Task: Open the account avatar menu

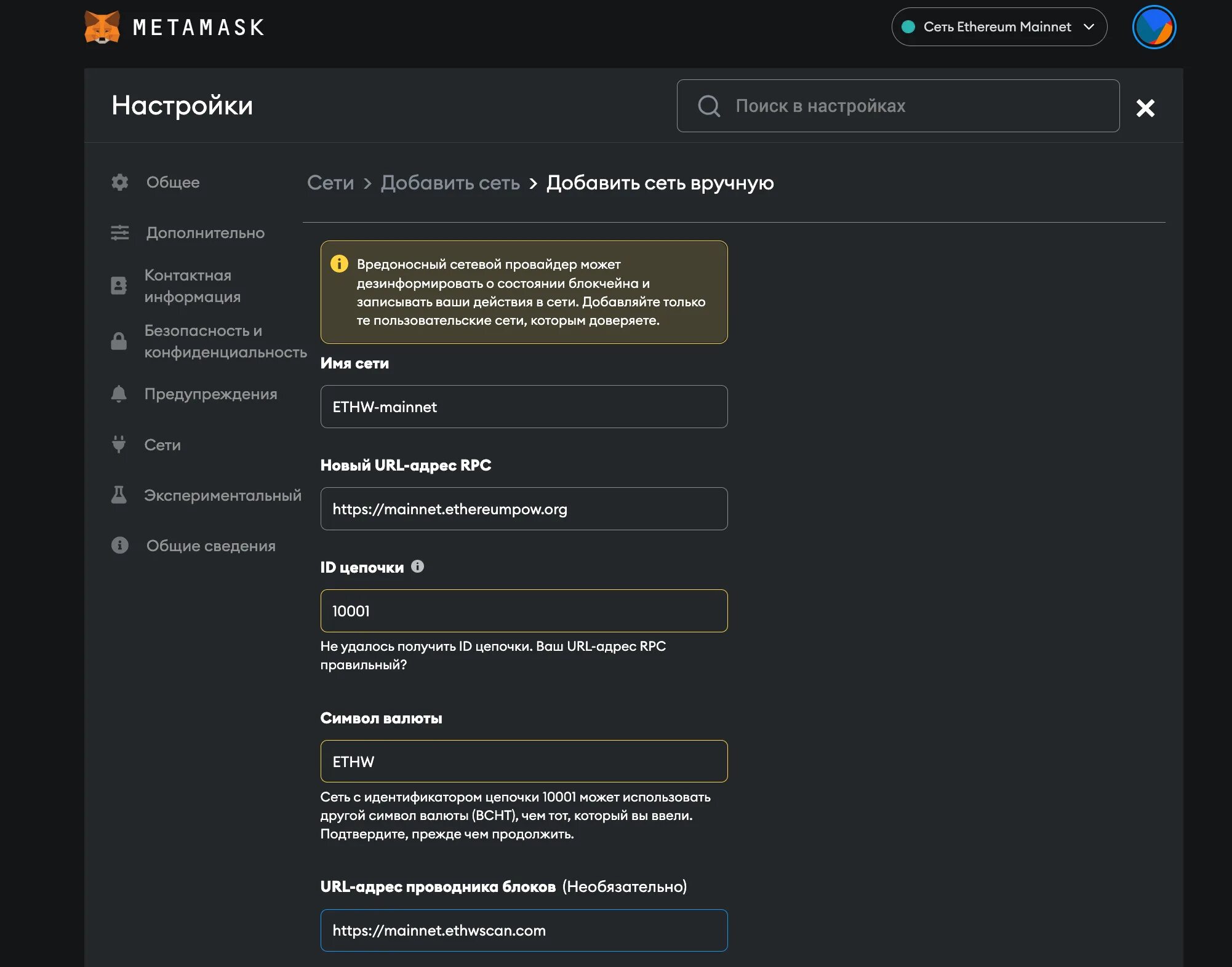Action: (1154, 27)
